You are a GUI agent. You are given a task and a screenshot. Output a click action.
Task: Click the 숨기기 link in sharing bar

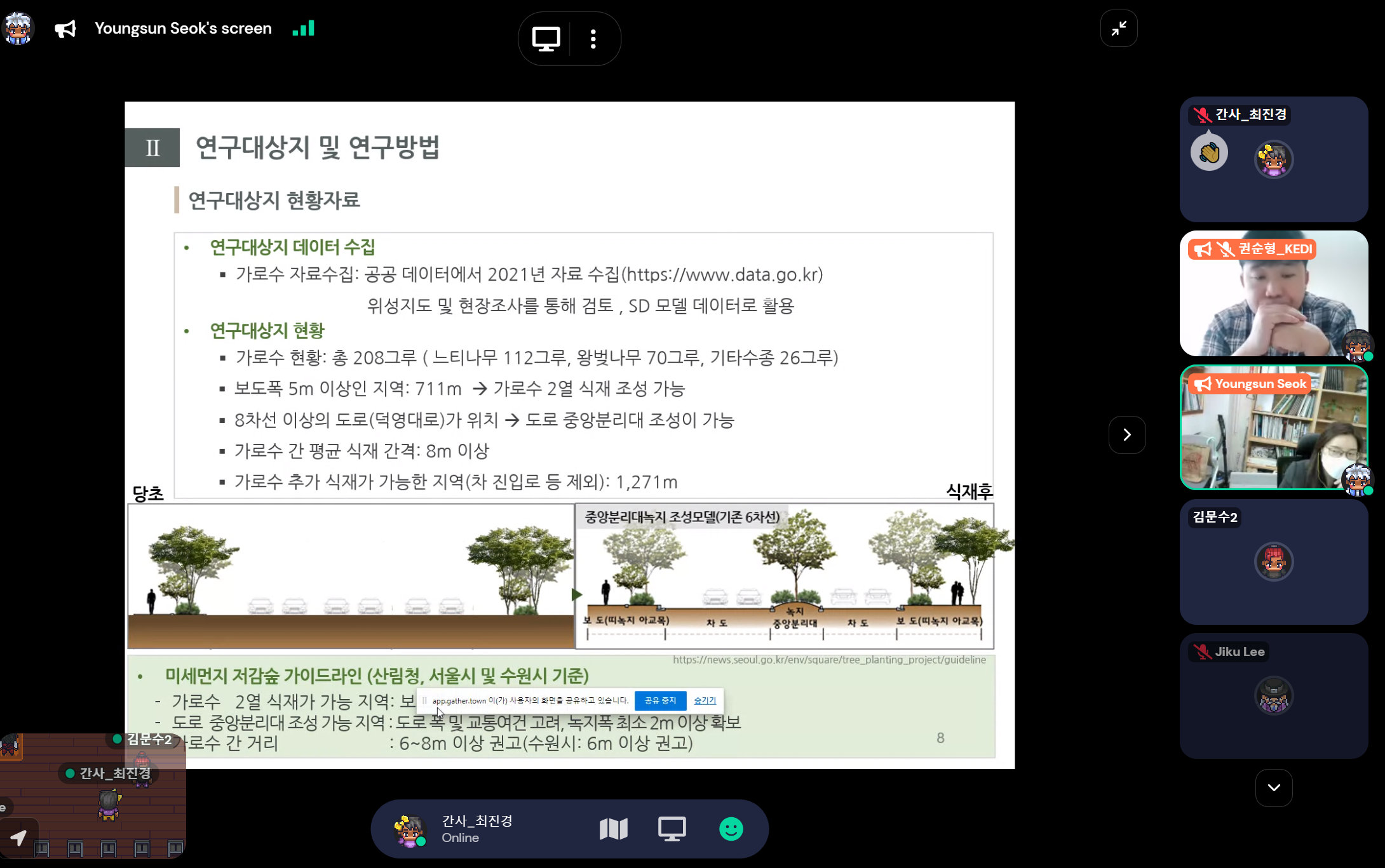pyautogui.click(x=705, y=700)
